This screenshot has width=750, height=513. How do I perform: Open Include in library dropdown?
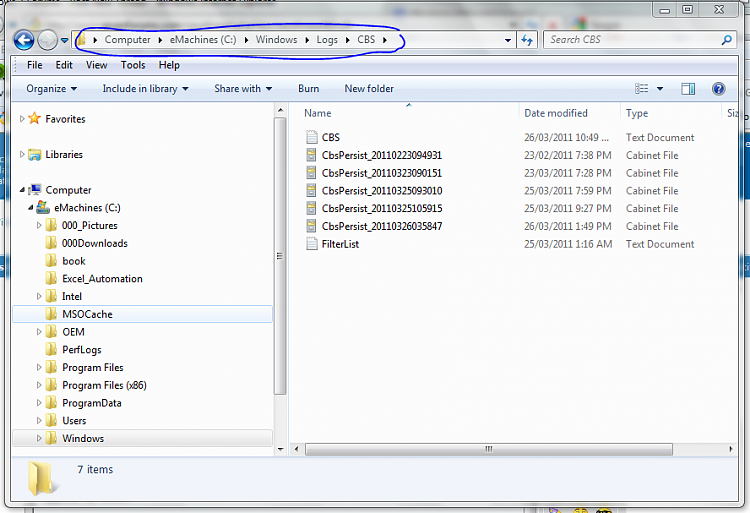point(145,88)
